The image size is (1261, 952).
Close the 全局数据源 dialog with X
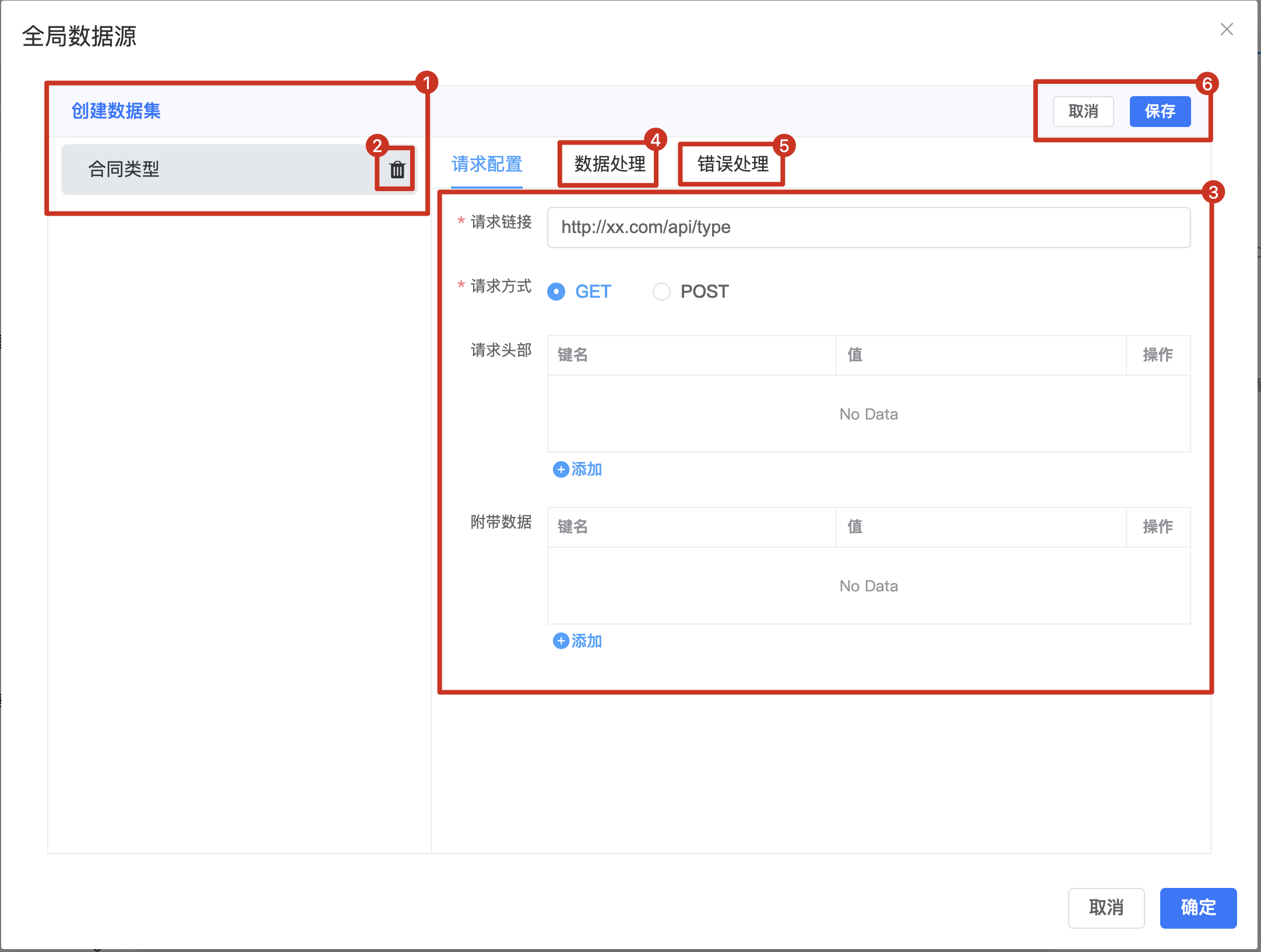(1227, 29)
